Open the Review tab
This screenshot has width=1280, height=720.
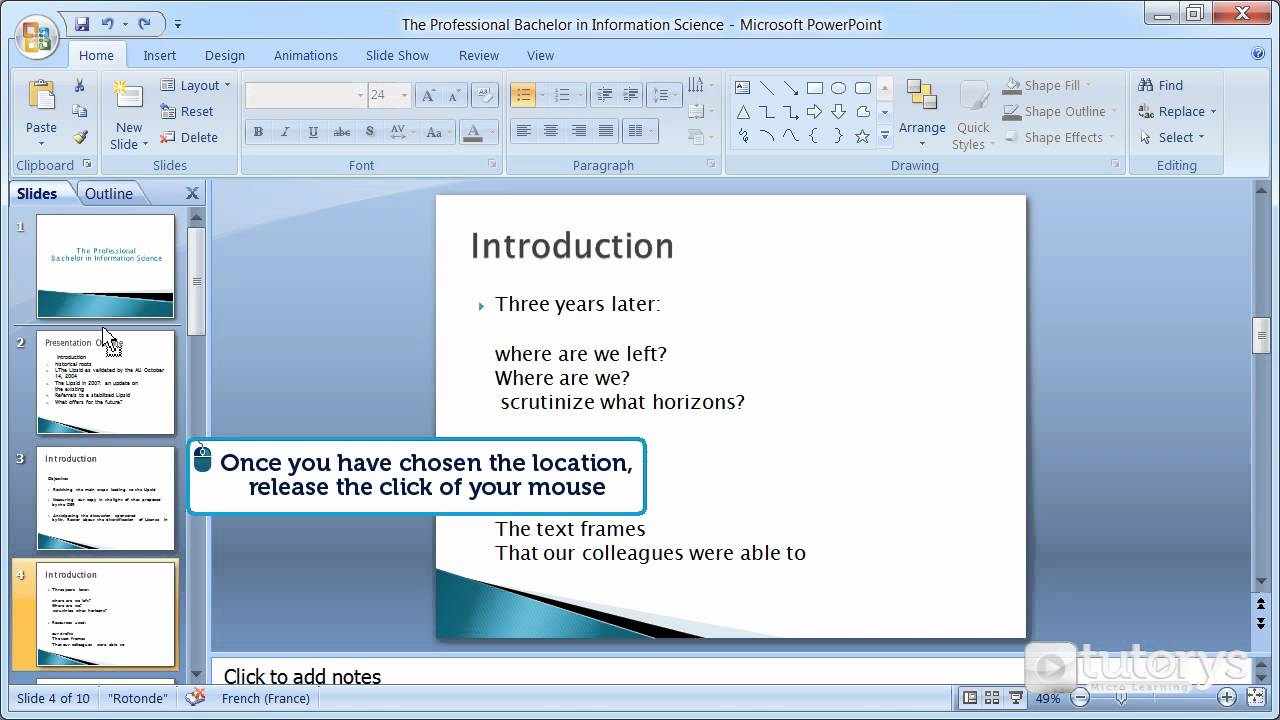pos(479,55)
